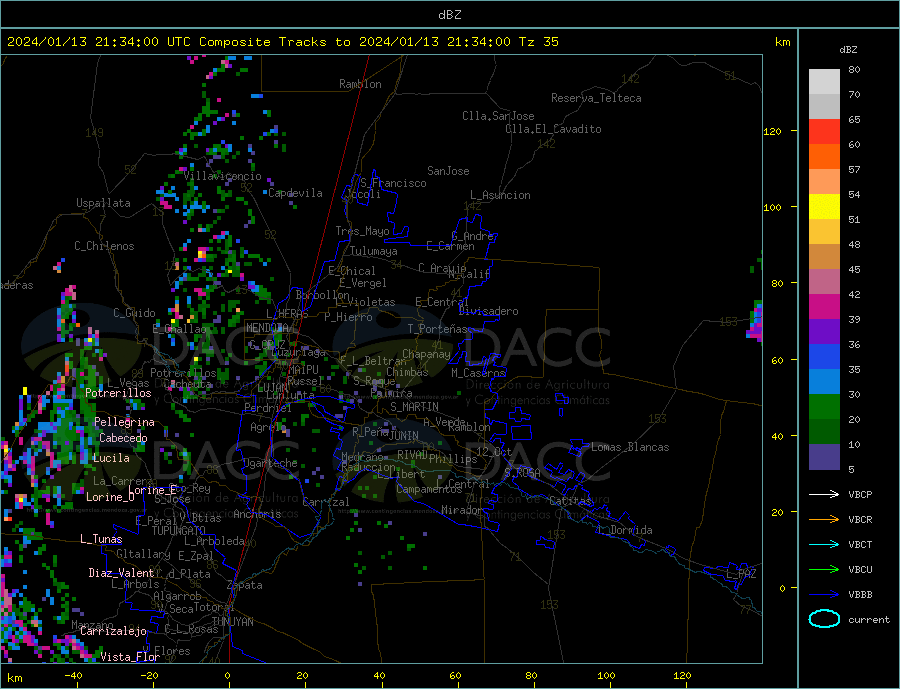Click the '80' tick on bottom axis
The height and width of the screenshot is (689, 900).
[531, 676]
